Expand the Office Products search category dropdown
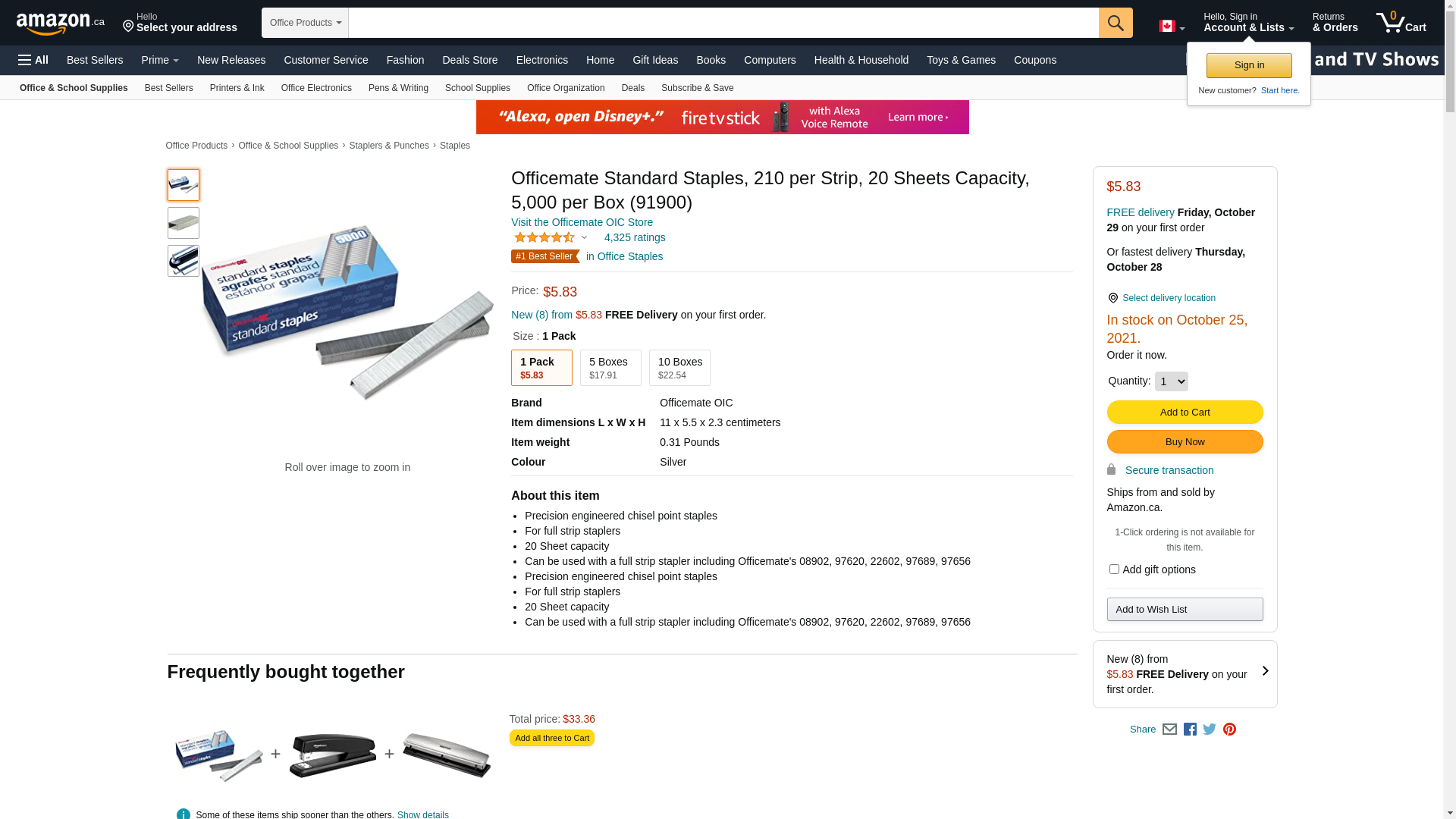This screenshot has width=1456, height=819. coord(305,23)
